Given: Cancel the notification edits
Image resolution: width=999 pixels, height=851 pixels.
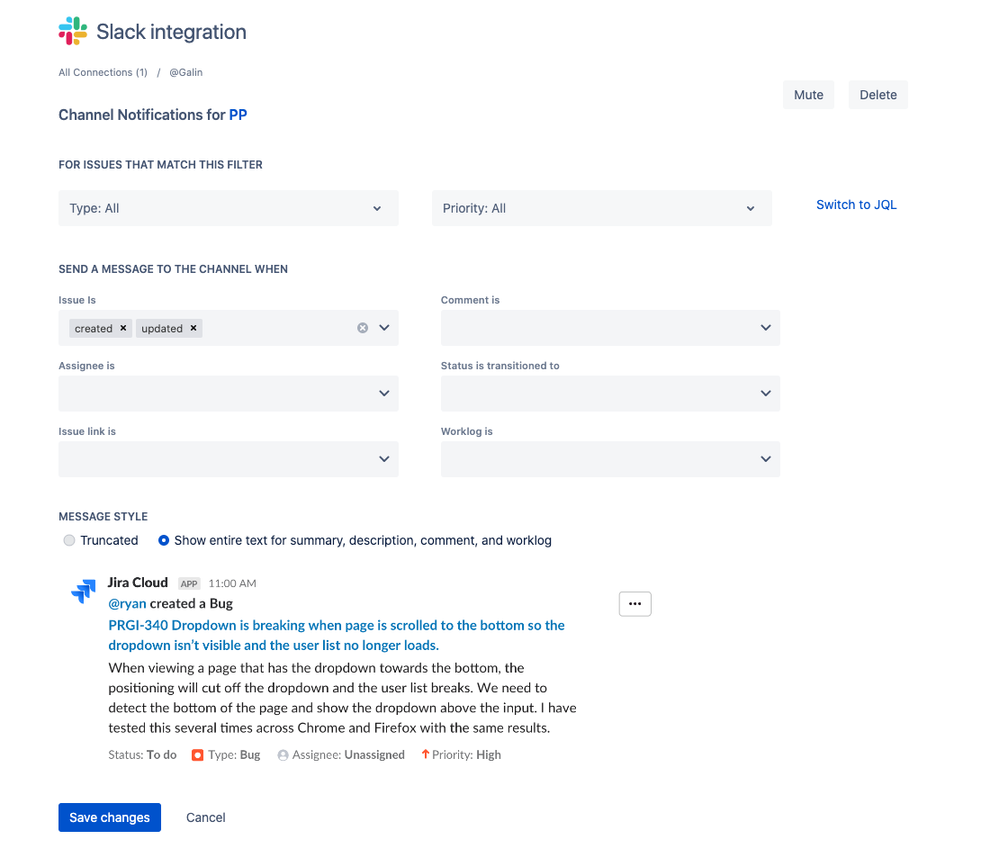Looking at the screenshot, I should click(x=206, y=817).
